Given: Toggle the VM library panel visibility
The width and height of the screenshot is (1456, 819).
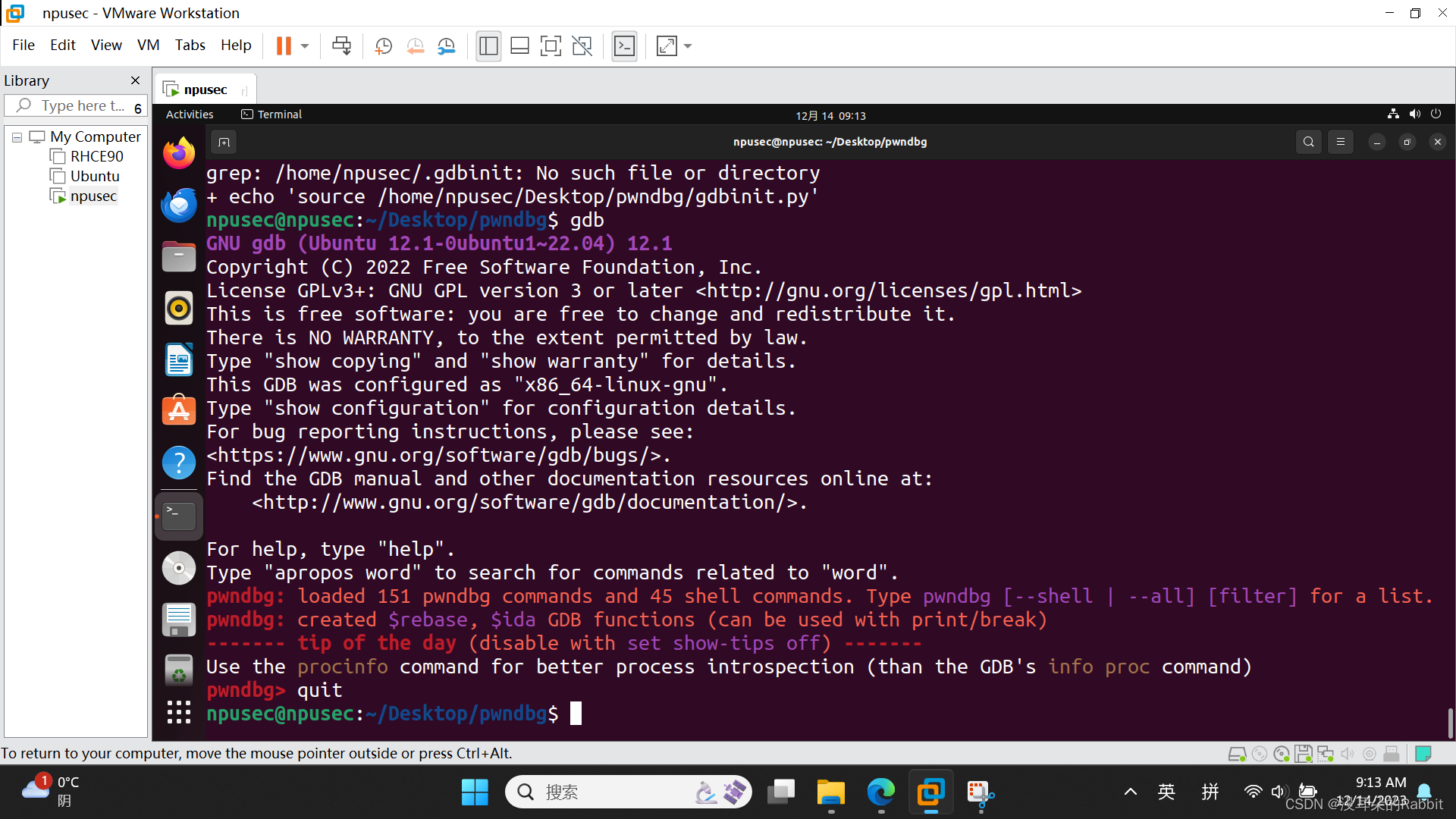Looking at the screenshot, I should pos(134,80).
